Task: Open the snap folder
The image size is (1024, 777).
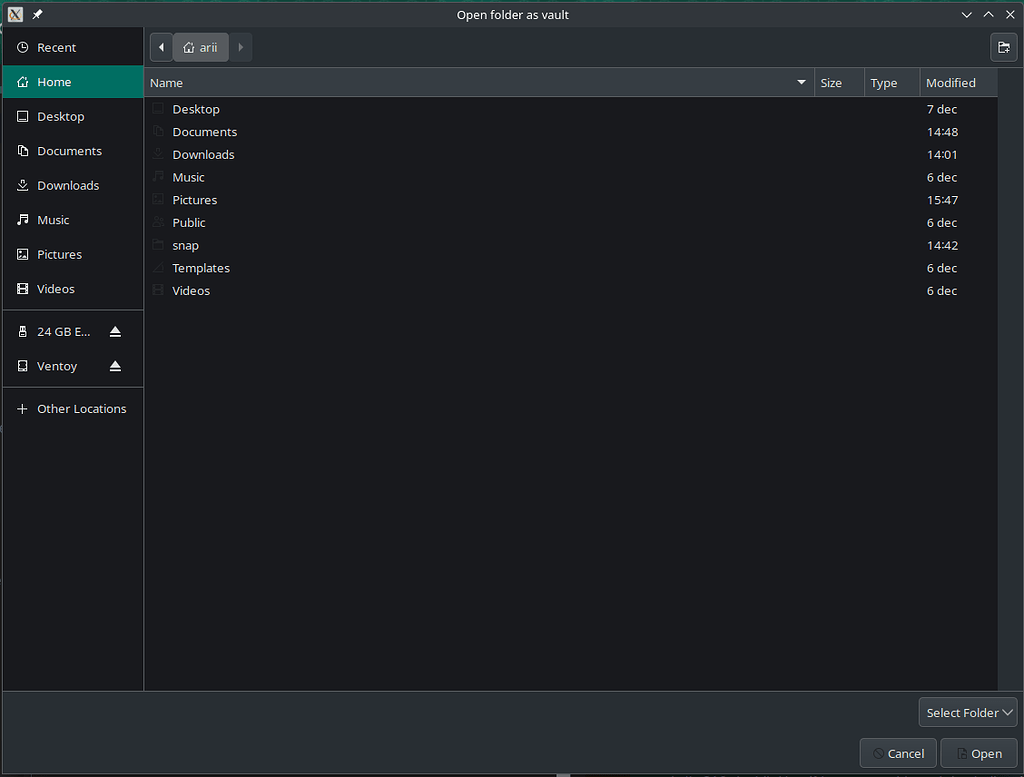Action: (184, 245)
